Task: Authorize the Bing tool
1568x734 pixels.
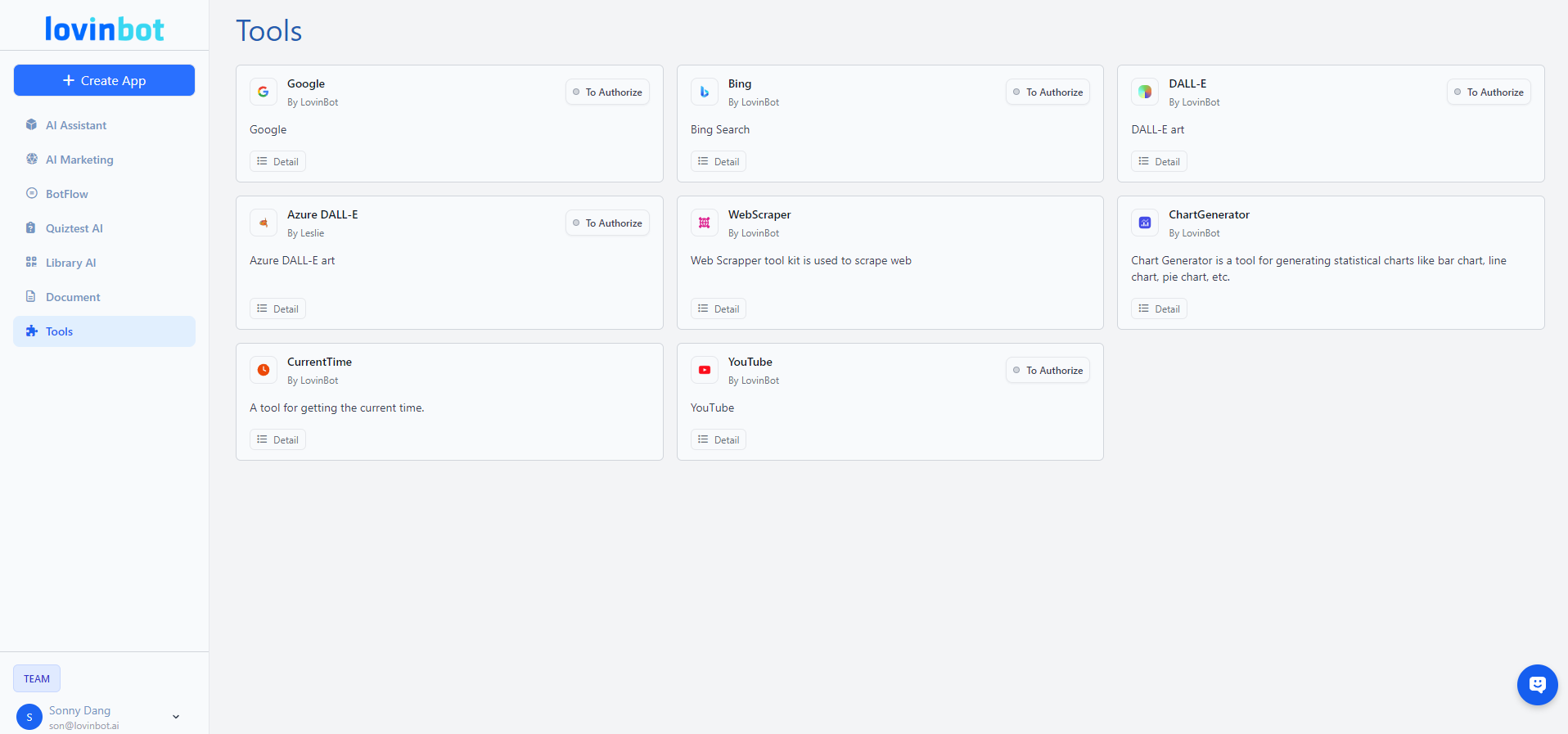Action: (1048, 92)
